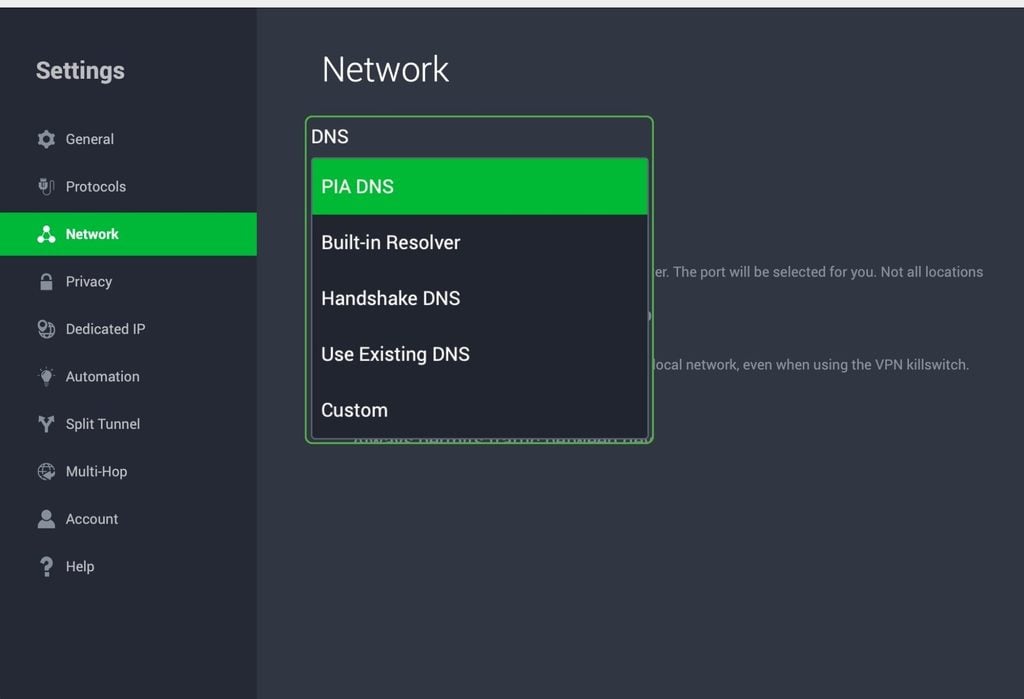Open the Automation settings
Viewport: 1024px width, 699px height.
(128, 377)
